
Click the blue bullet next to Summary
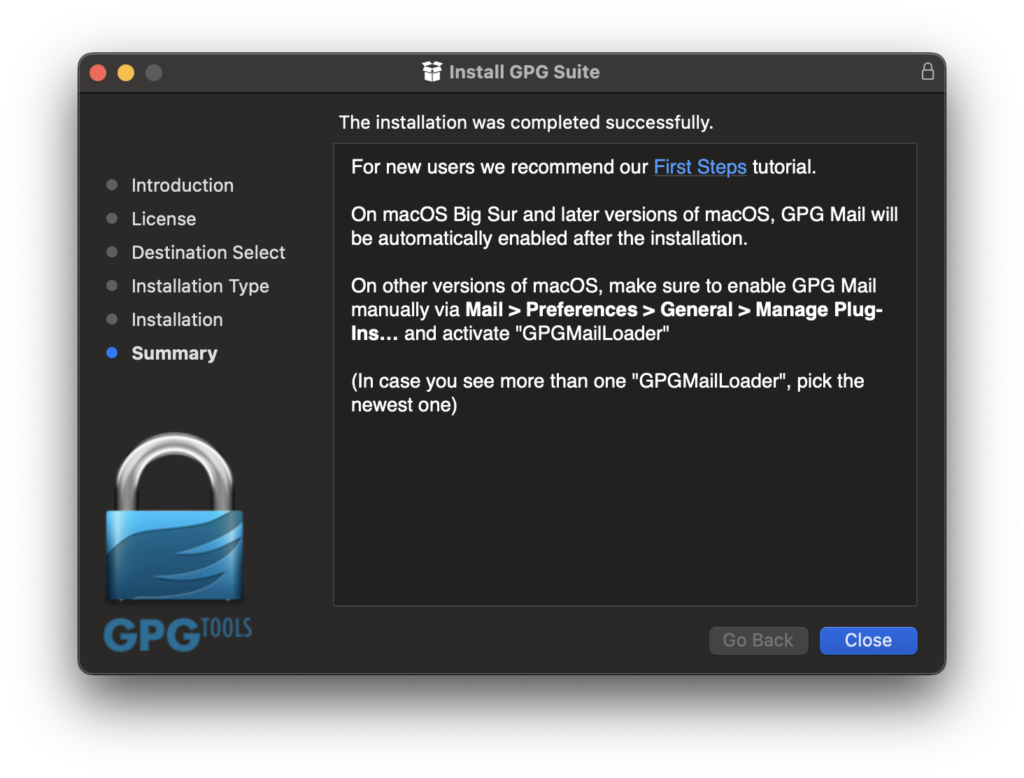click(112, 353)
